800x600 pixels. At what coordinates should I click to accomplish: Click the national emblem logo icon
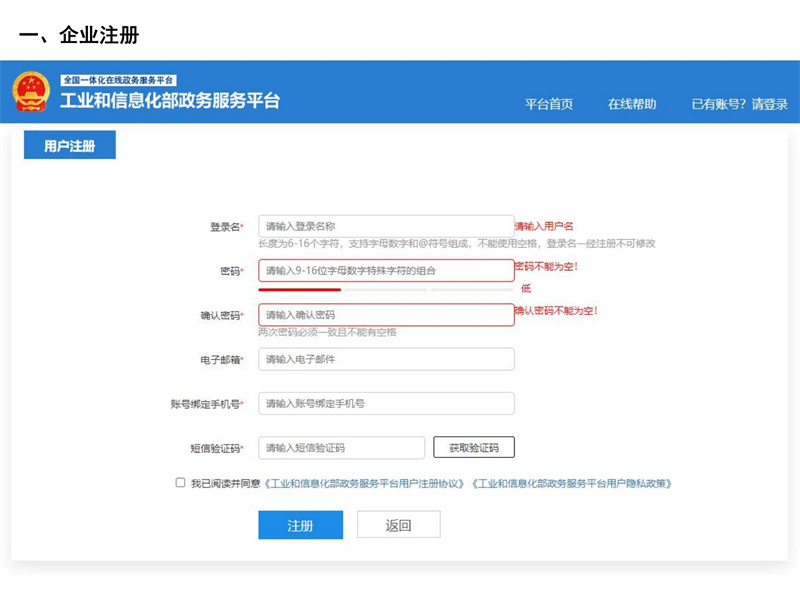[31, 91]
